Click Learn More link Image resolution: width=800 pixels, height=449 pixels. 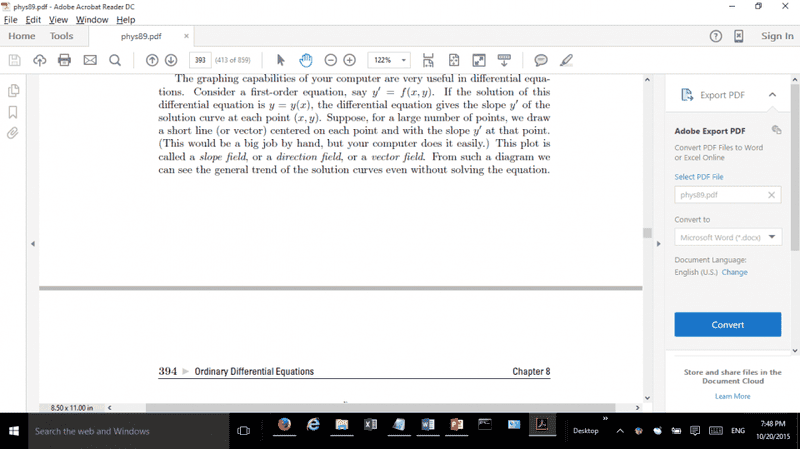click(732, 396)
